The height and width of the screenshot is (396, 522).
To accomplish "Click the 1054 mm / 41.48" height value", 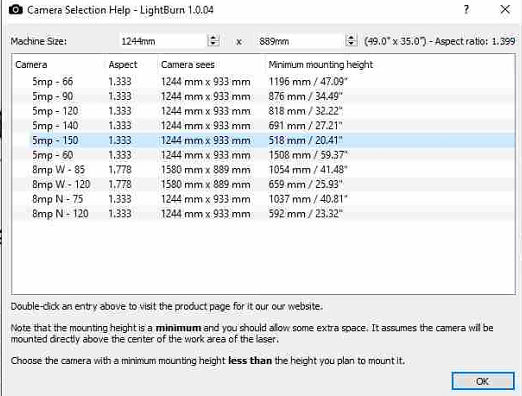I will pyautogui.click(x=308, y=170).
